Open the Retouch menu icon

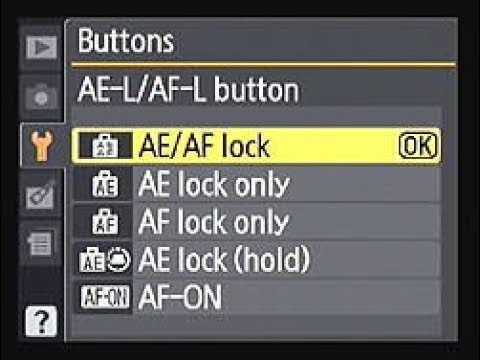[41, 195]
